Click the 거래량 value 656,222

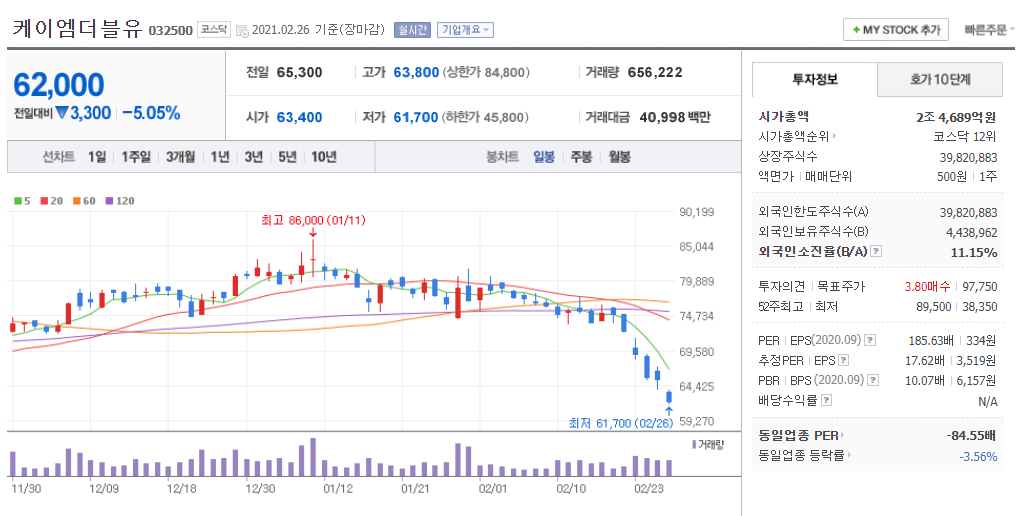point(655,73)
